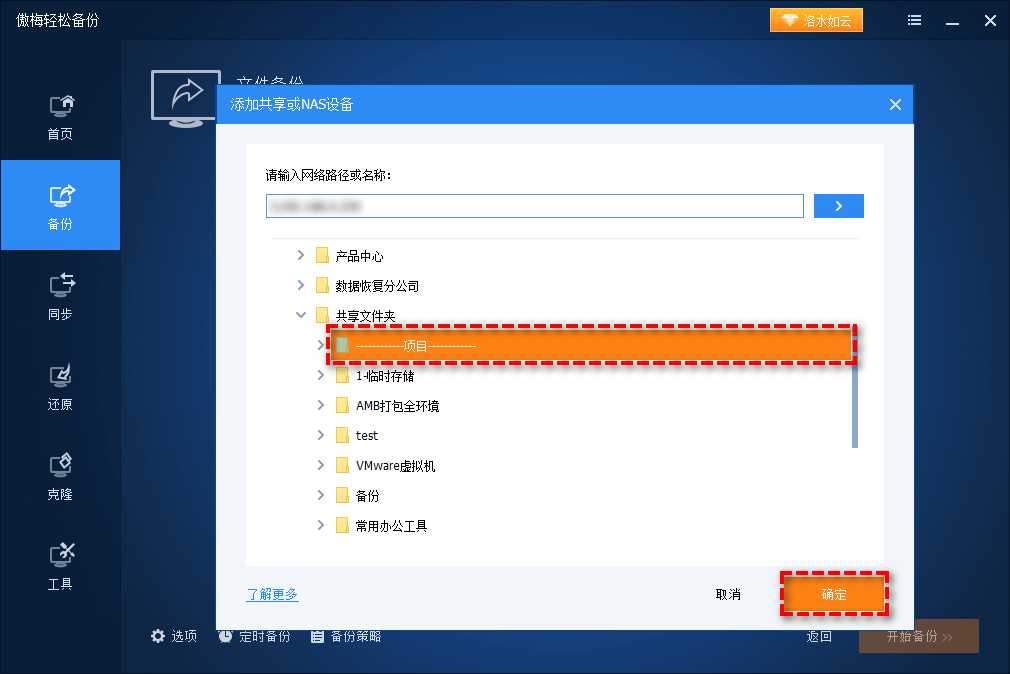Open the 首页 (Home) sidebar icon
The image size is (1010, 674).
(60, 115)
